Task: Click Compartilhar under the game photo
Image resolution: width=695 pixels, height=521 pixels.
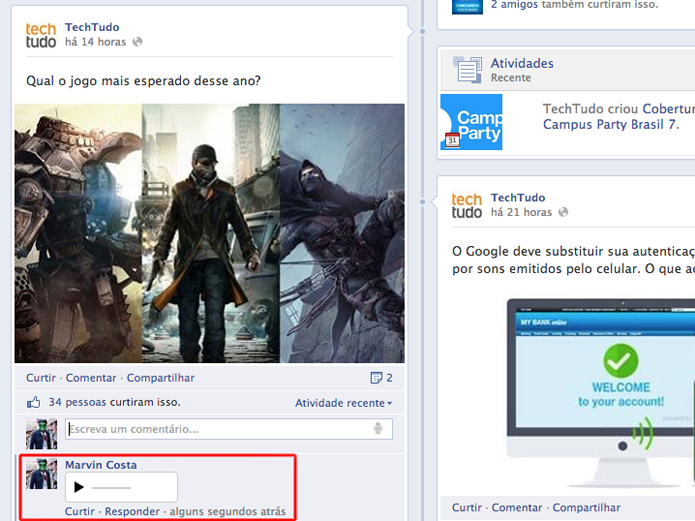Action: coord(160,378)
